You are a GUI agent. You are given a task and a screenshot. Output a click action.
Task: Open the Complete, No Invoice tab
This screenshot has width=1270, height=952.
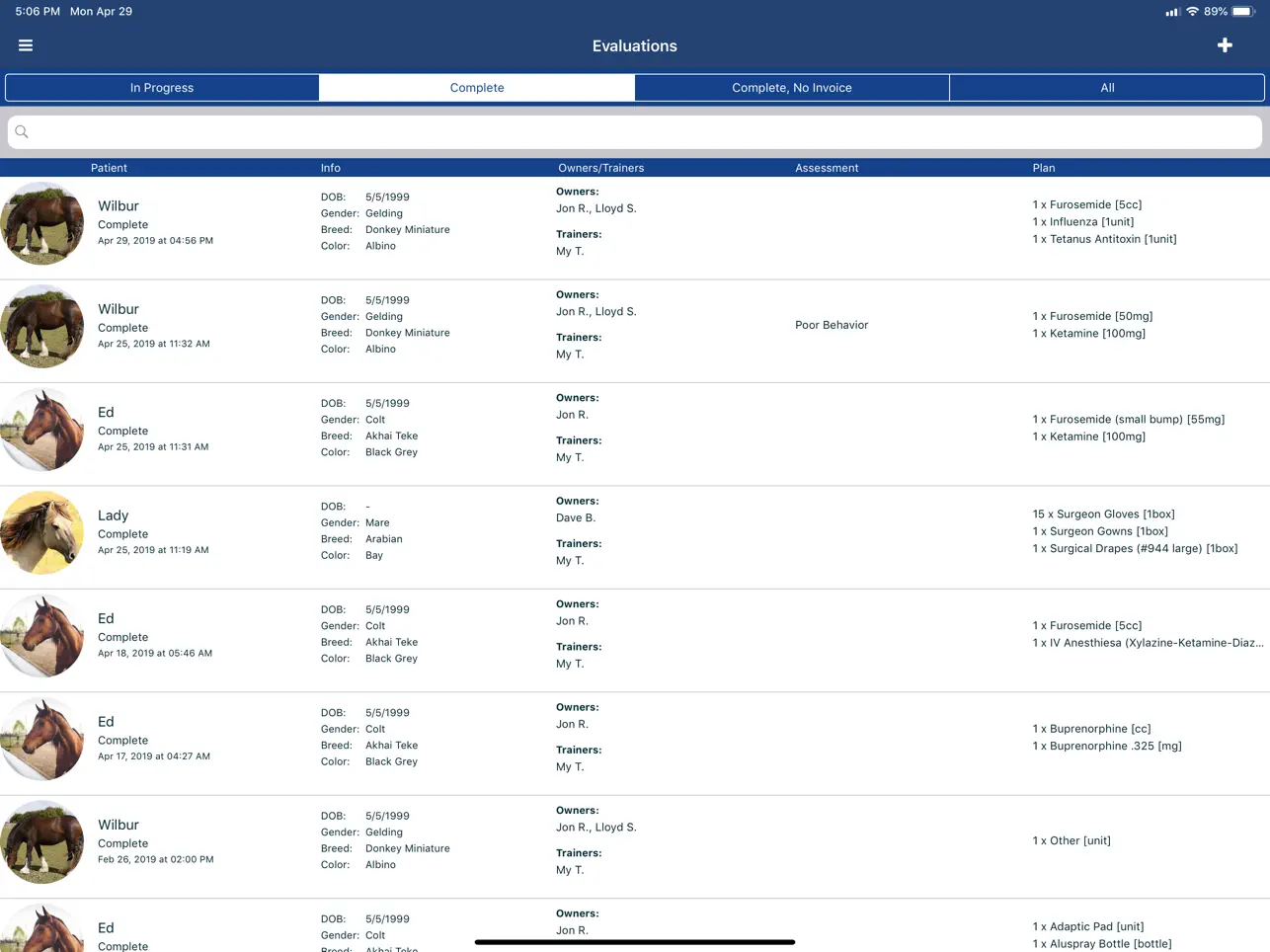792,88
